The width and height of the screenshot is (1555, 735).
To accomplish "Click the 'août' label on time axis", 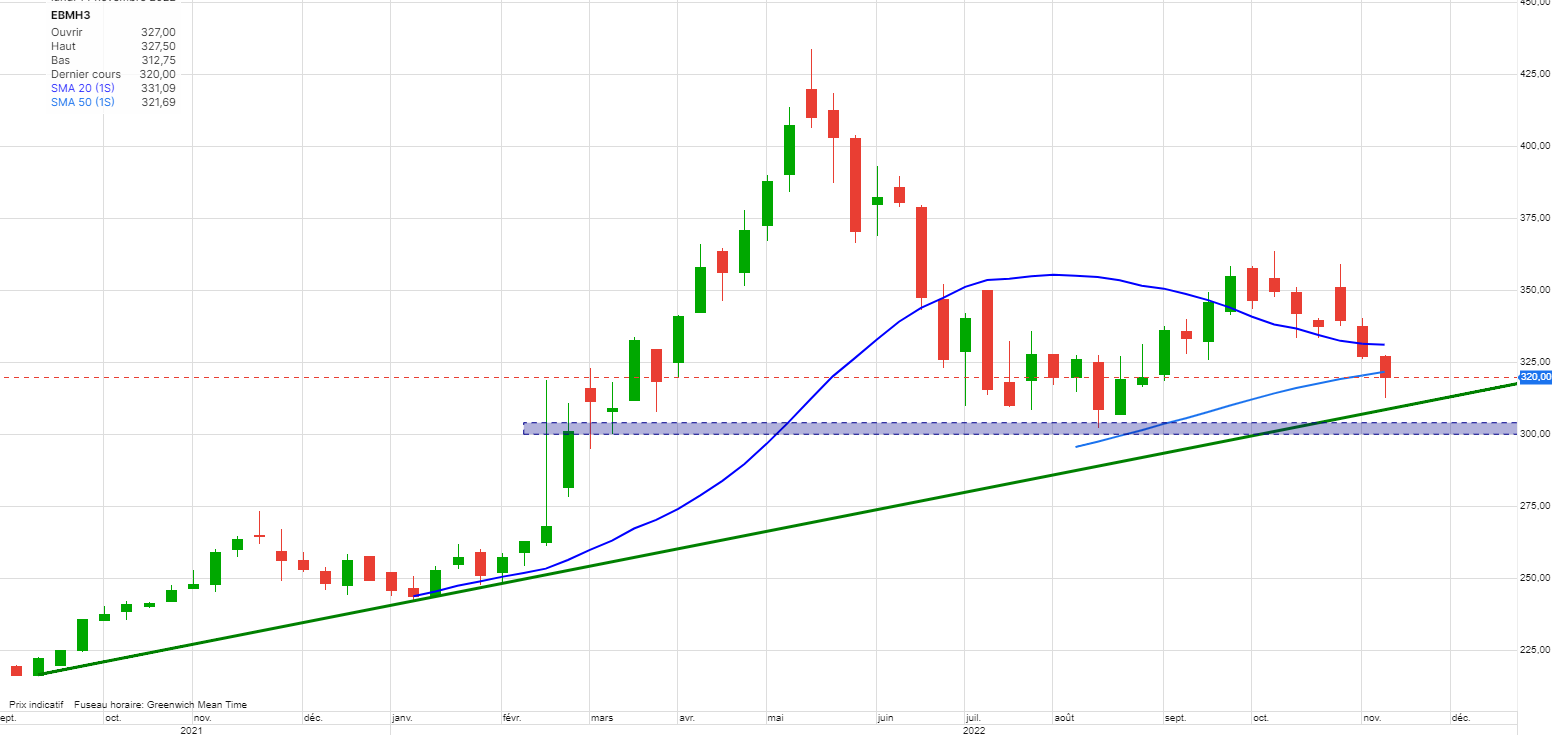I will click(x=1064, y=718).
